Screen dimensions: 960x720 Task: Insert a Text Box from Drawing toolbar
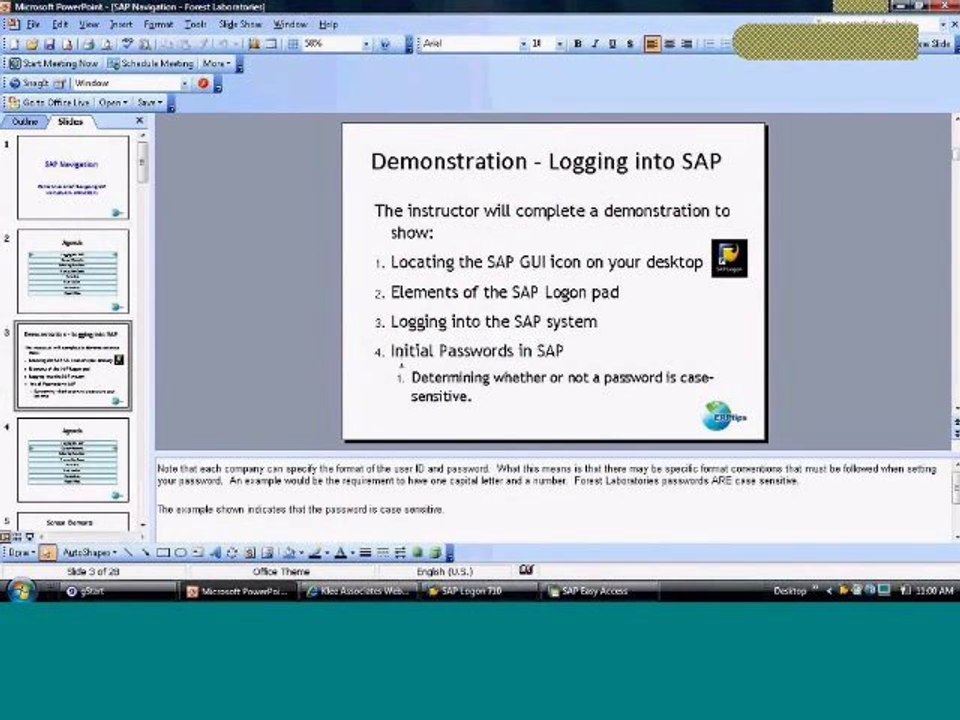(x=198, y=553)
